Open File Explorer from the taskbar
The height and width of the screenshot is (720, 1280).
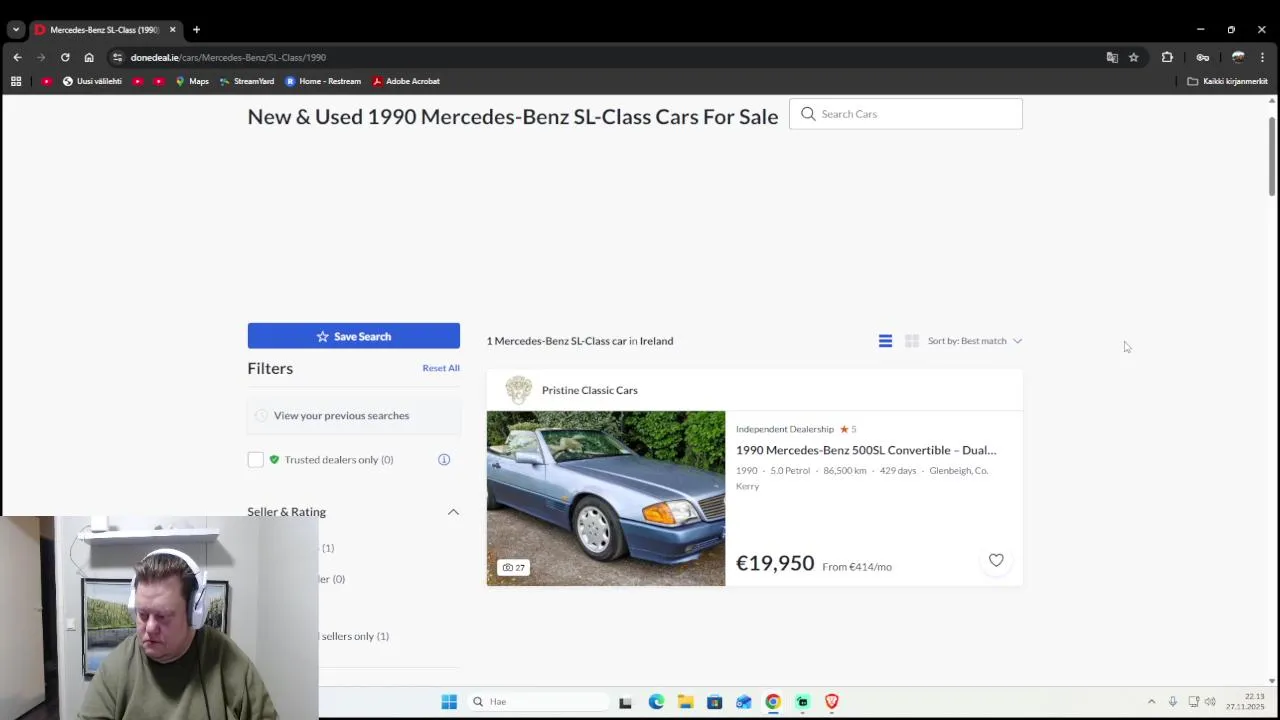[685, 702]
